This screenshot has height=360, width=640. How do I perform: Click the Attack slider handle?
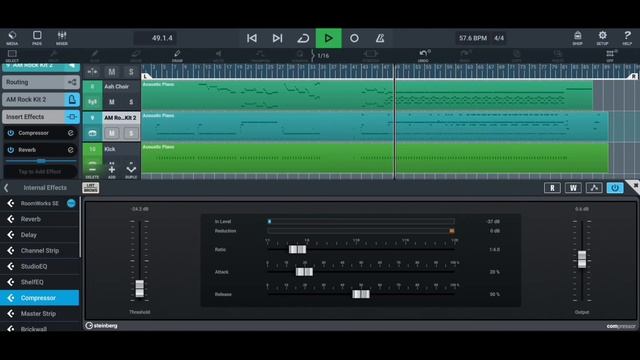tap(304, 272)
